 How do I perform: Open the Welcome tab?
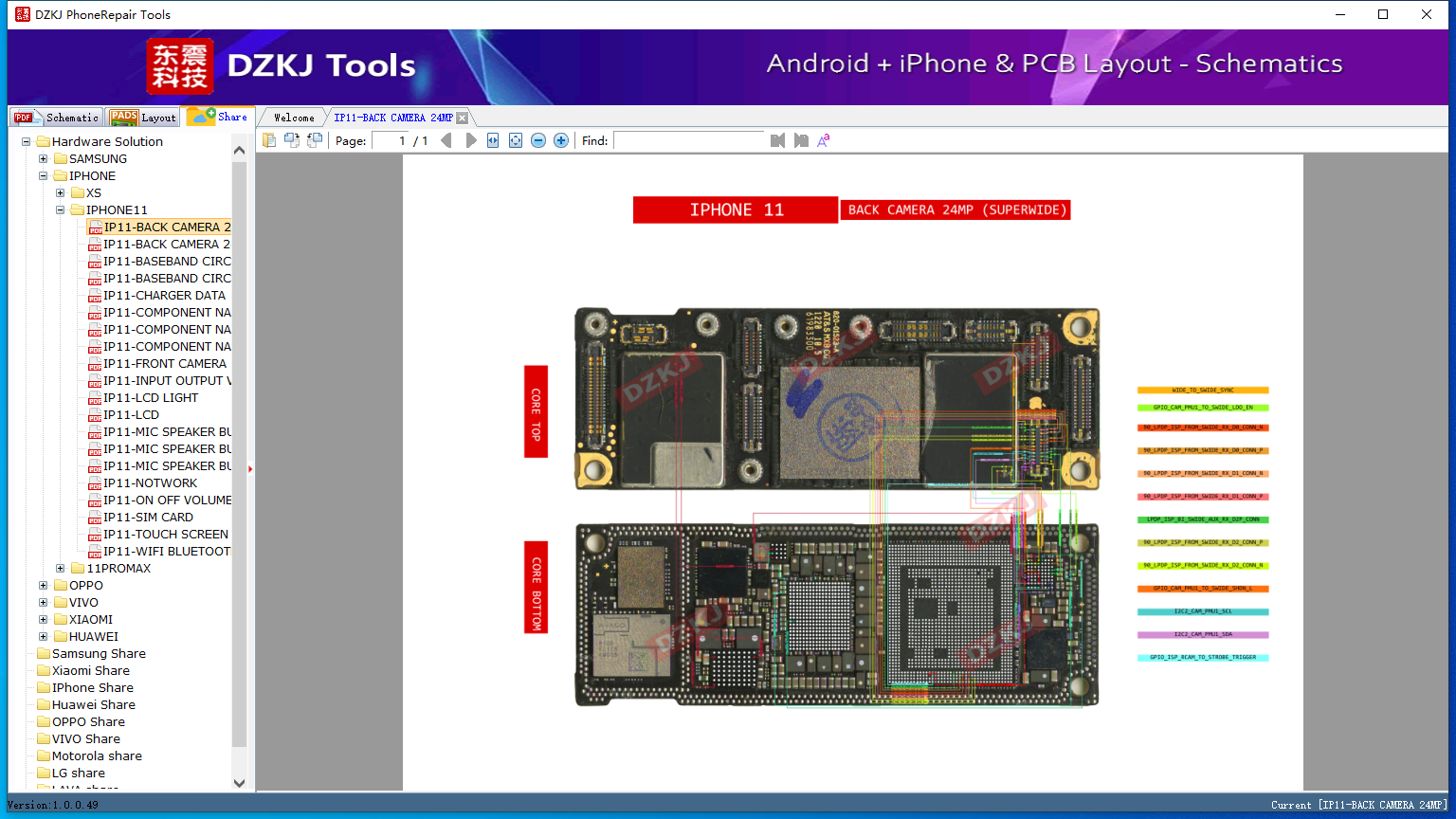tap(294, 118)
